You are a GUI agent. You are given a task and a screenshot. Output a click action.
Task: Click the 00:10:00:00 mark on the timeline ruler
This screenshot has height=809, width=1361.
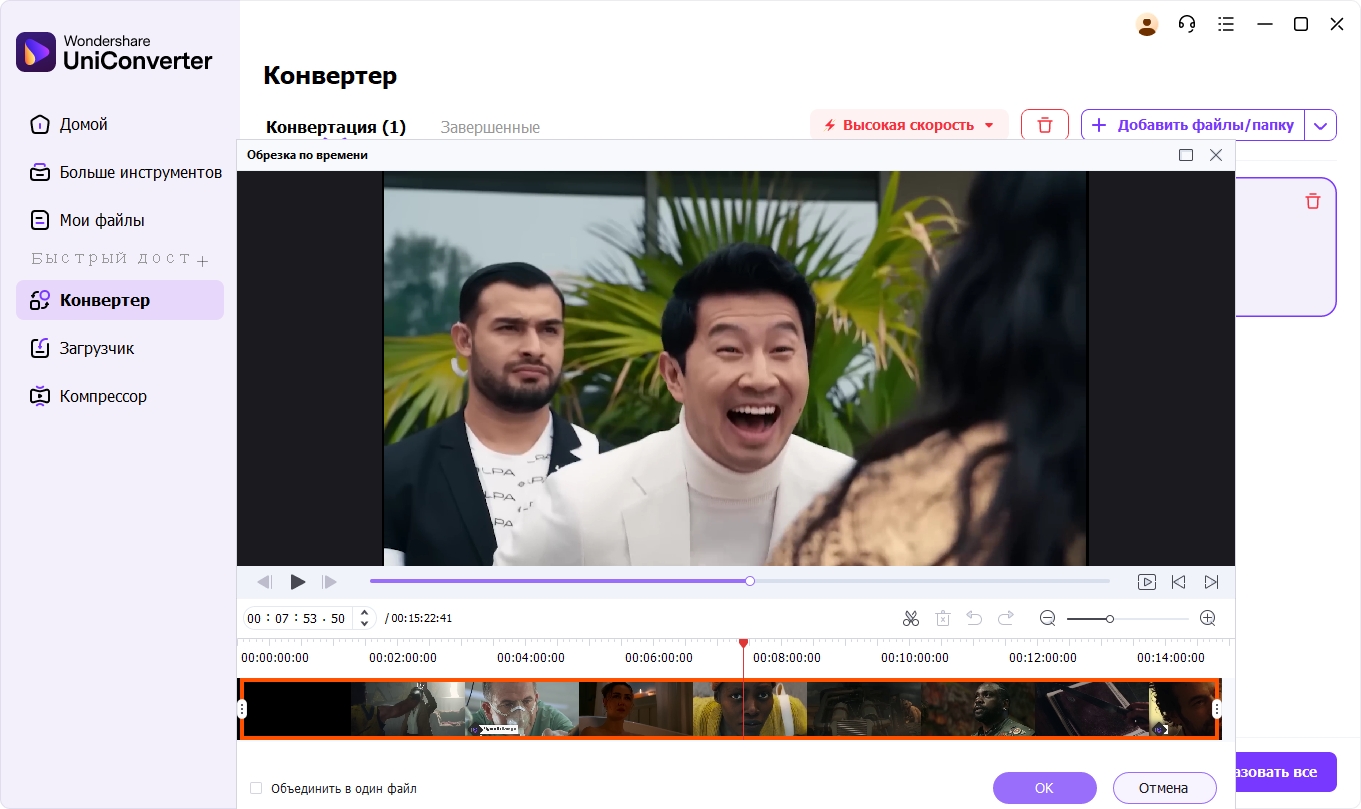point(914,658)
